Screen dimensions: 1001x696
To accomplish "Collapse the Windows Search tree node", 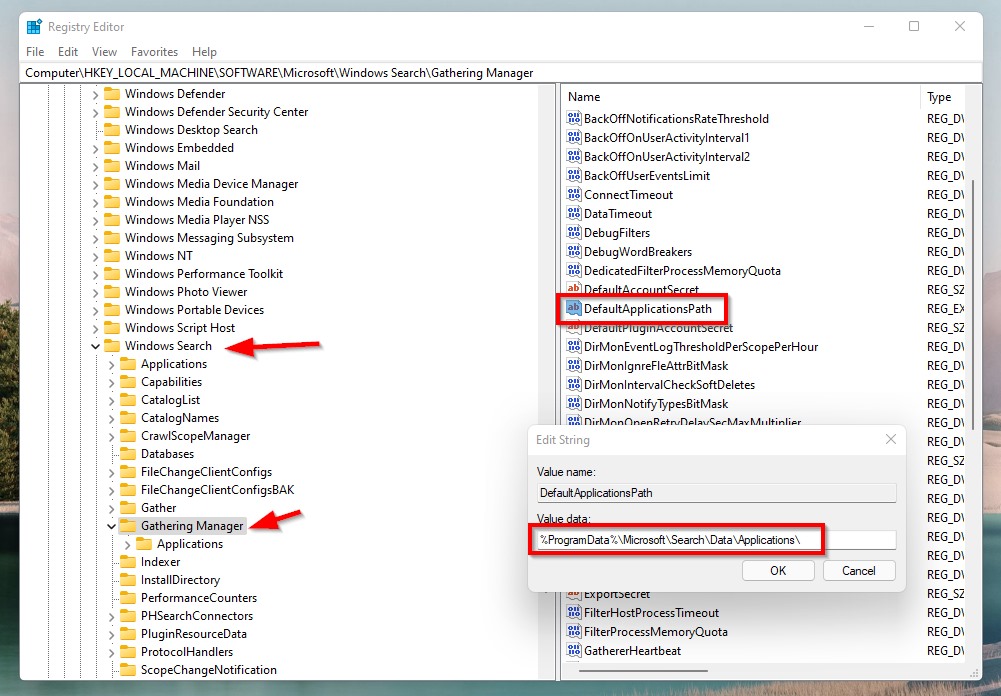I will [x=96, y=346].
